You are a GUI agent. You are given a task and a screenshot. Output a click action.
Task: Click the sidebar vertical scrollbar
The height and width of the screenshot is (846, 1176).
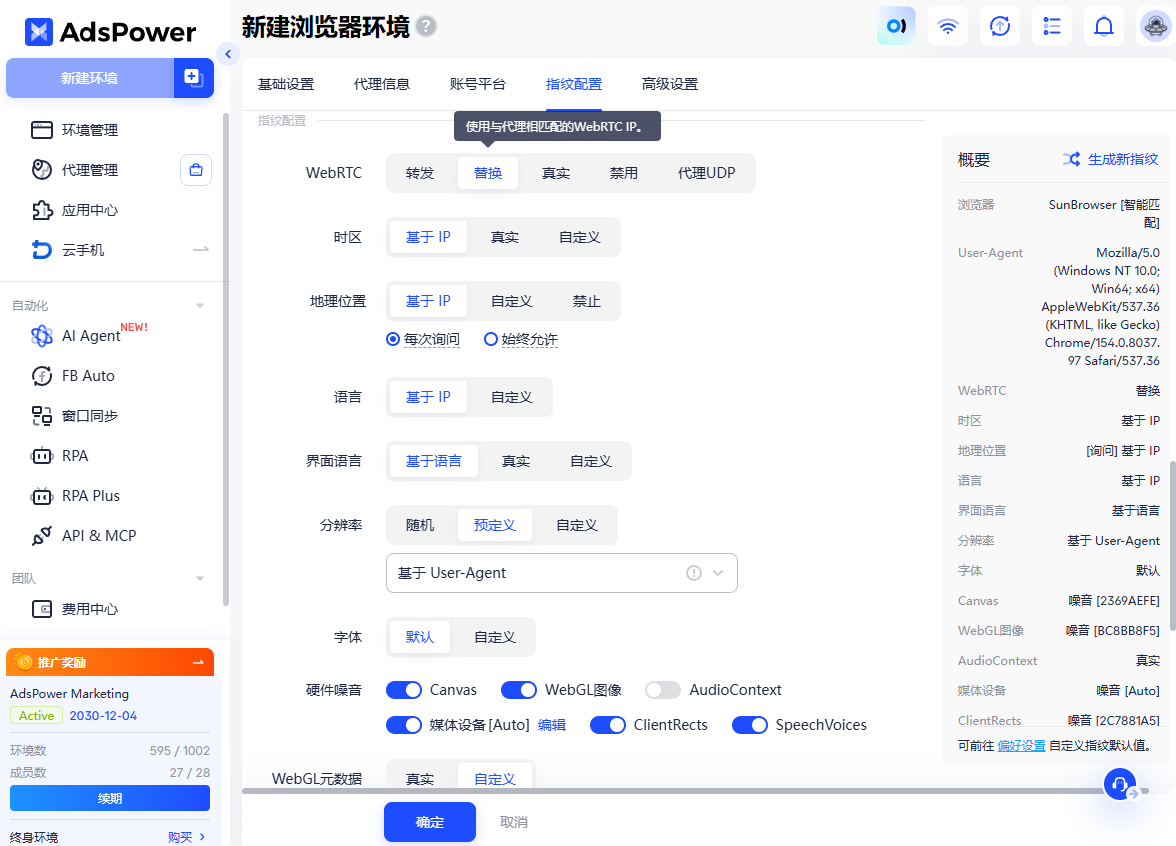coord(226,359)
